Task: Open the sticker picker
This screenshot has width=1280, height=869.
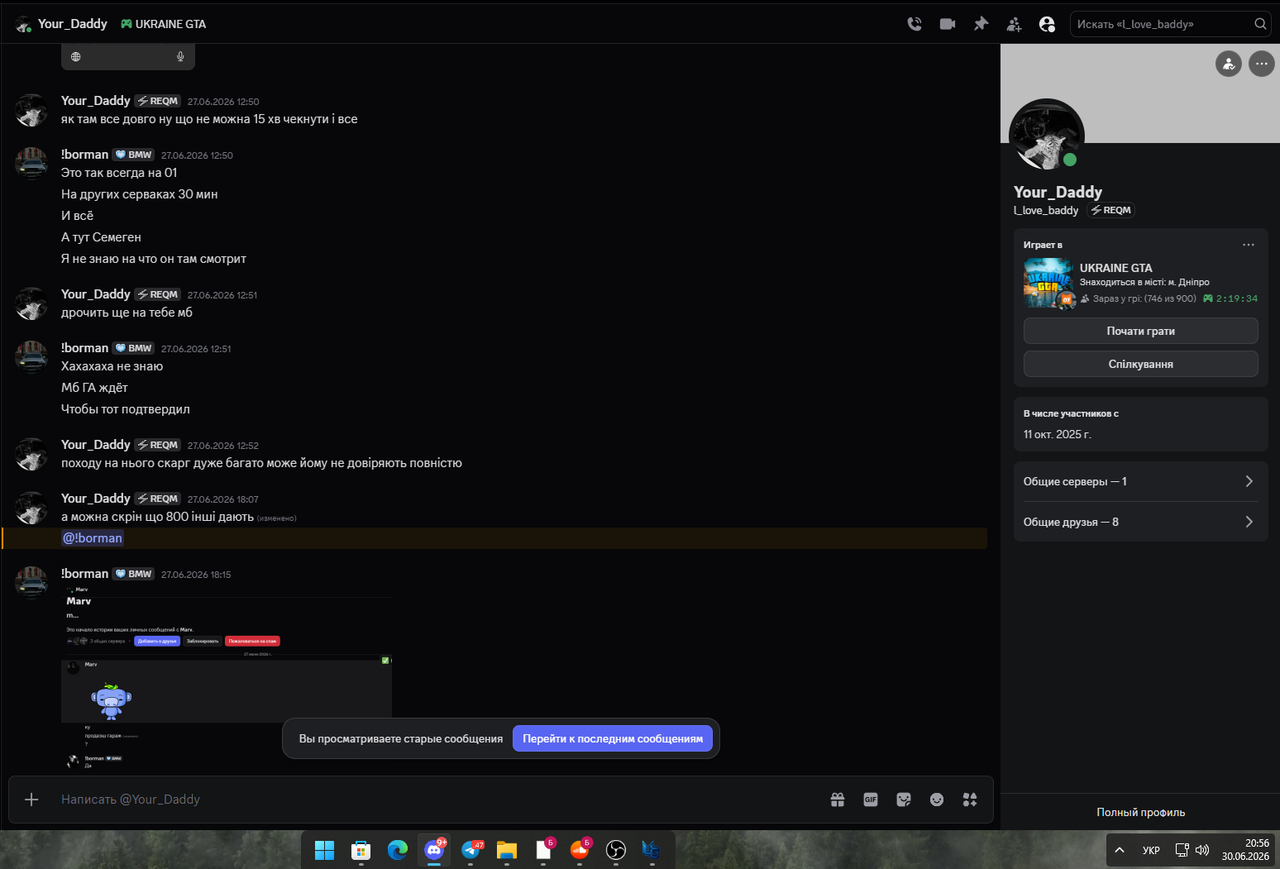Action: (904, 799)
